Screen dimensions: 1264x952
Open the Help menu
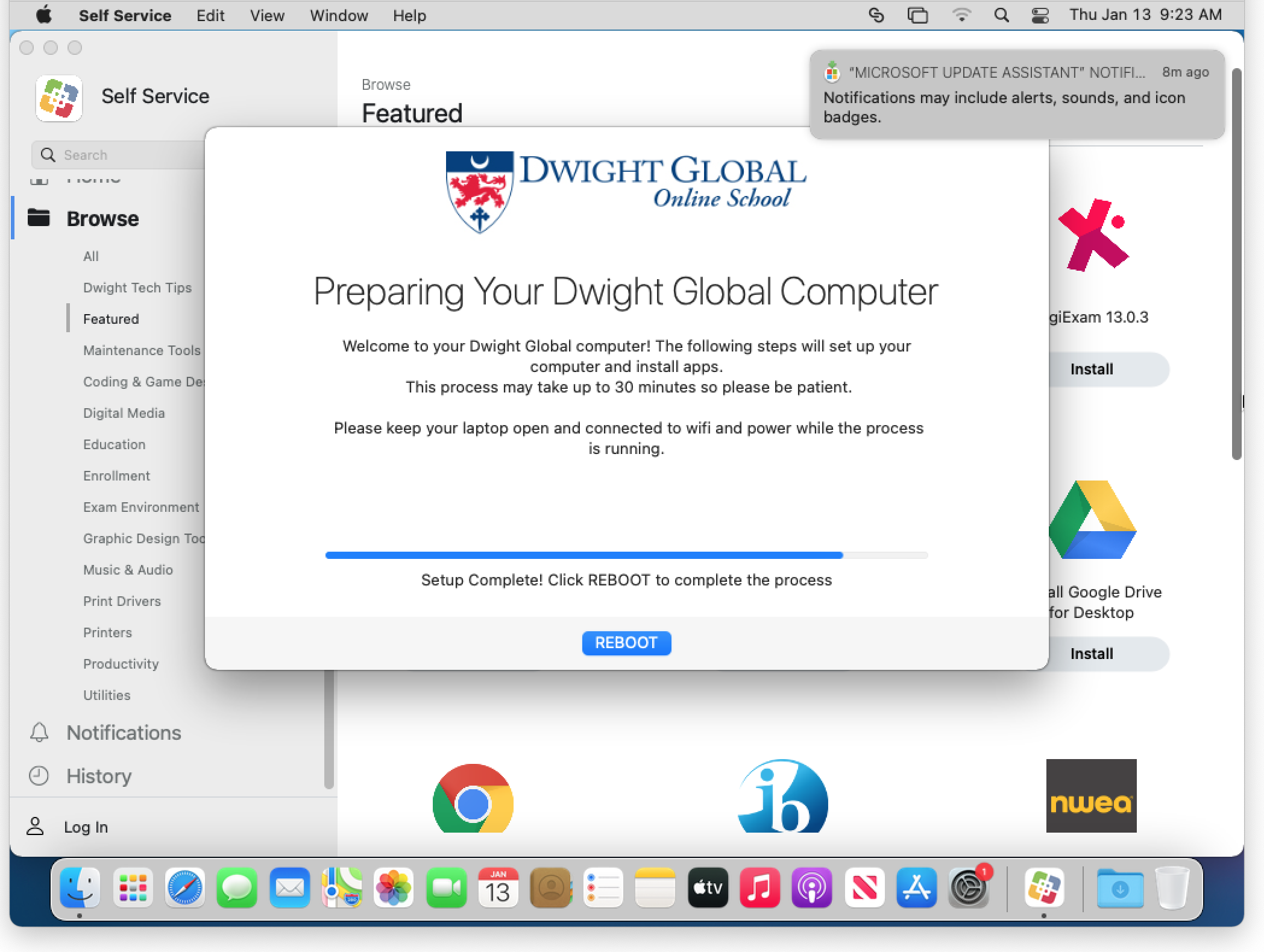409,16
